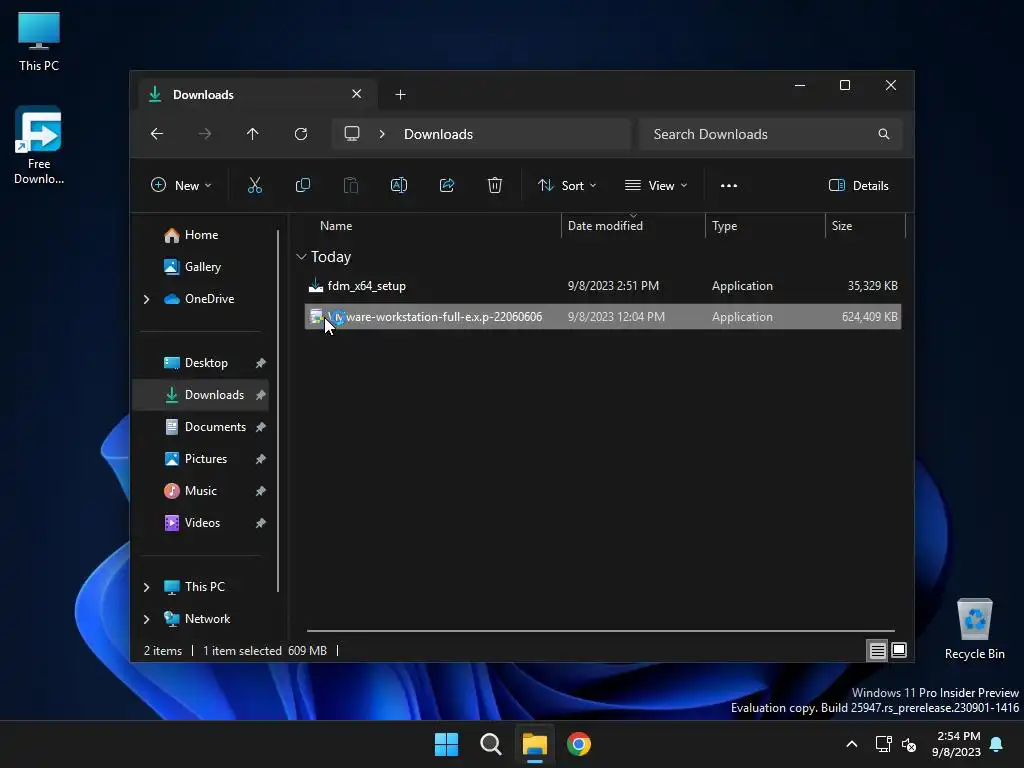
Task: Click File Explorer in the taskbar
Action: pyautogui.click(x=535, y=744)
